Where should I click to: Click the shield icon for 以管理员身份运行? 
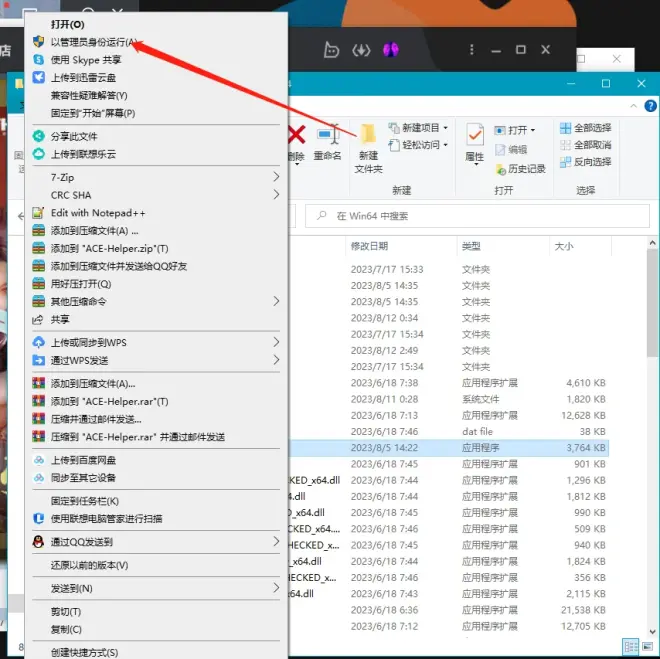(38, 42)
